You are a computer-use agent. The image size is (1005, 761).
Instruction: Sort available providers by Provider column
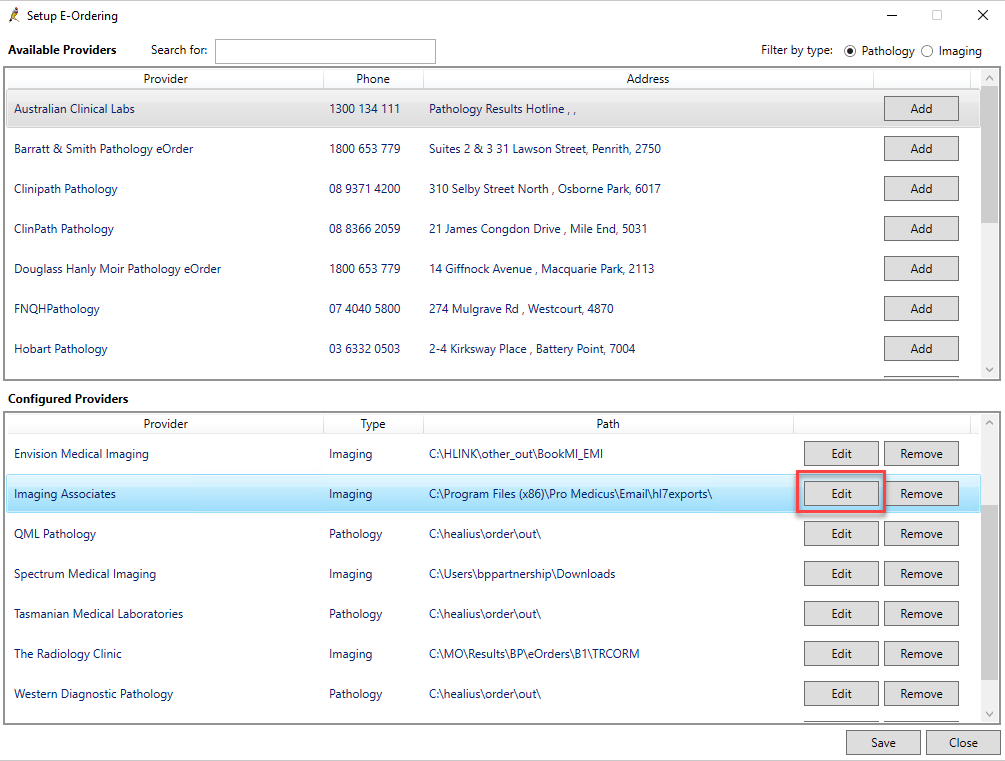click(165, 79)
